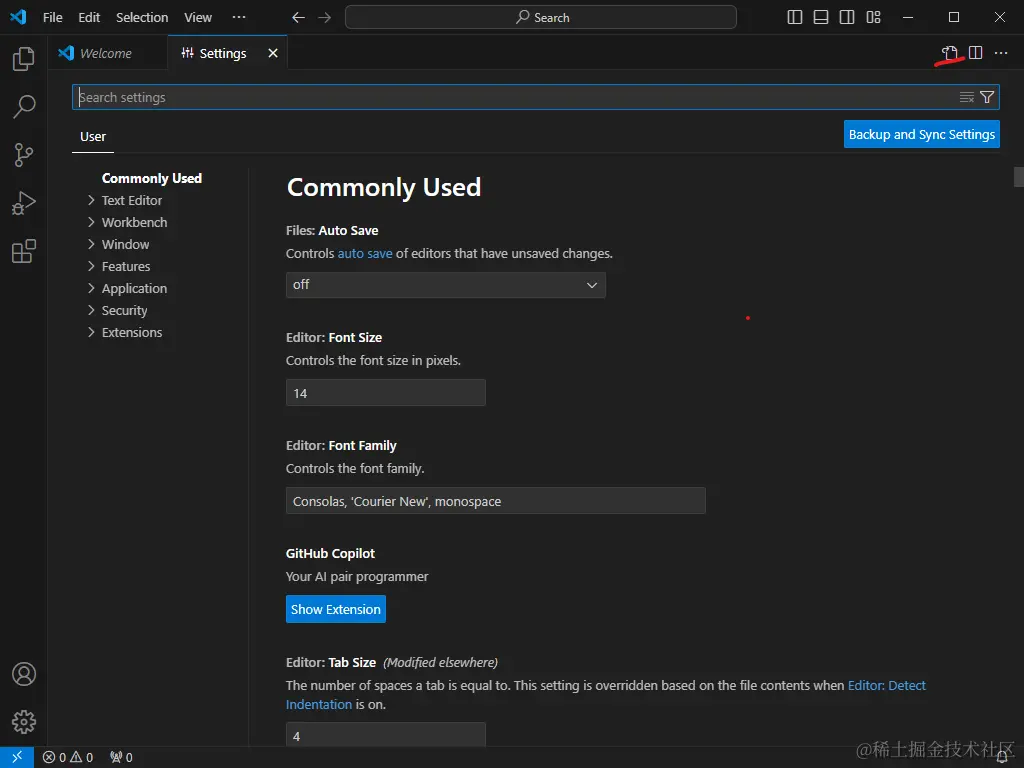The image size is (1024, 768).
Task: Open Customize Layout icon
Action: [873, 17]
